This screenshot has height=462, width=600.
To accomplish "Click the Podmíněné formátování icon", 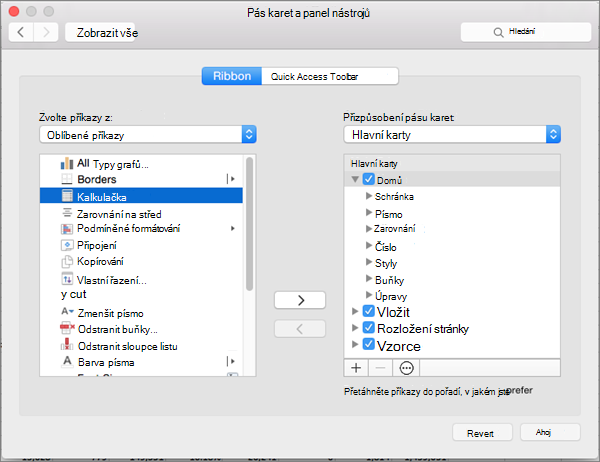I will pyautogui.click(x=67, y=229).
